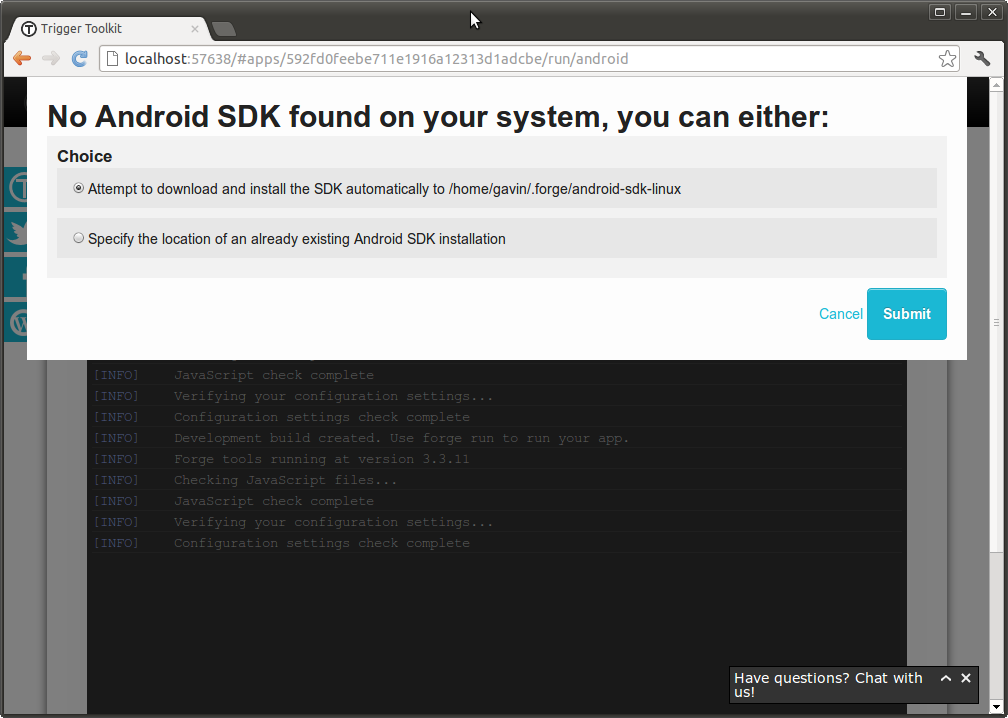Viewport: 1008px width, 718px height.
Task: Click the Twitter bird sidebar icon
Action: click(16, 232)
